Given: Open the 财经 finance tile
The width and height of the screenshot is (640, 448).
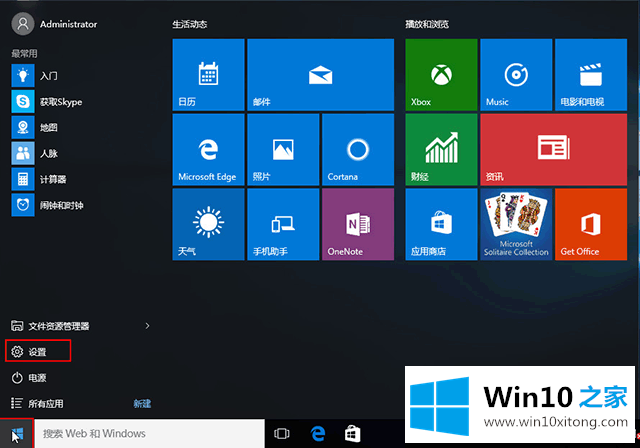Looking at the screenshot, I should pos(441,149).
